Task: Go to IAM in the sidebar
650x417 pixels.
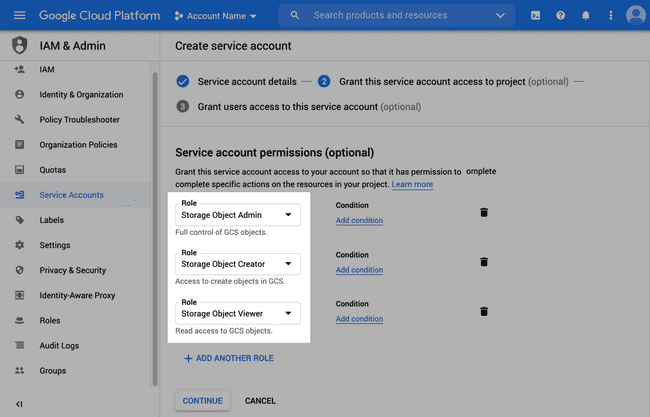Action: [47, 69]
